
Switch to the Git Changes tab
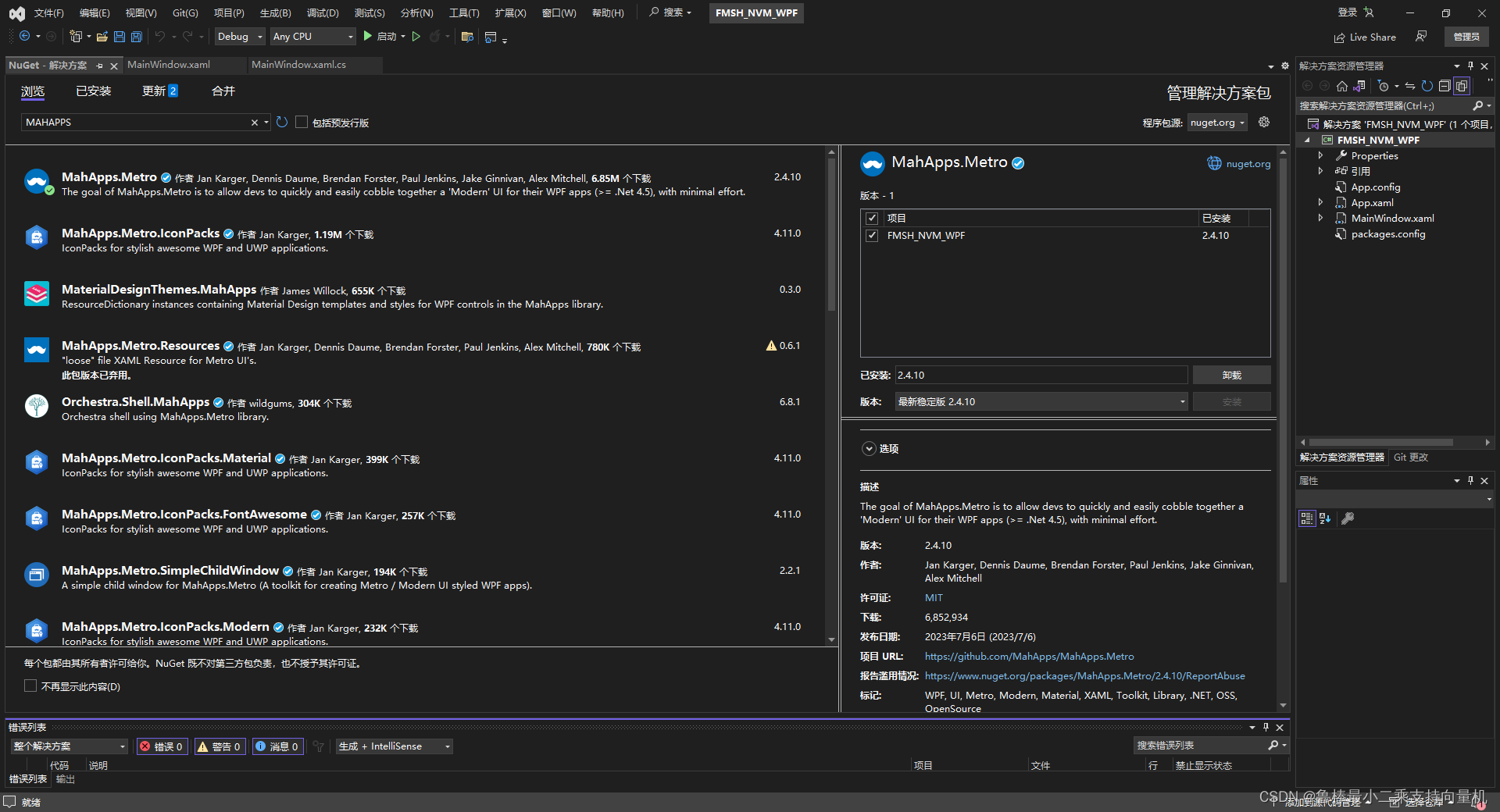tap(1410, 458)
